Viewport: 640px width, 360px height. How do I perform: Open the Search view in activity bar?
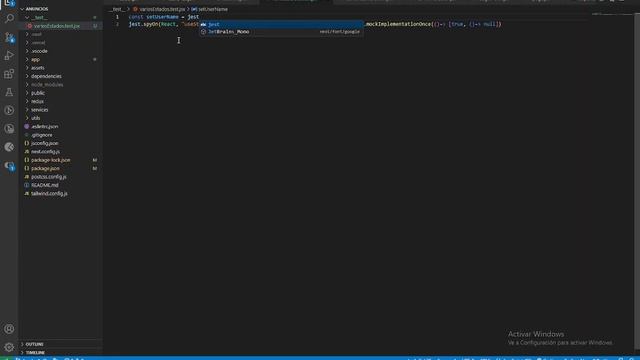[x=9, y=18]
